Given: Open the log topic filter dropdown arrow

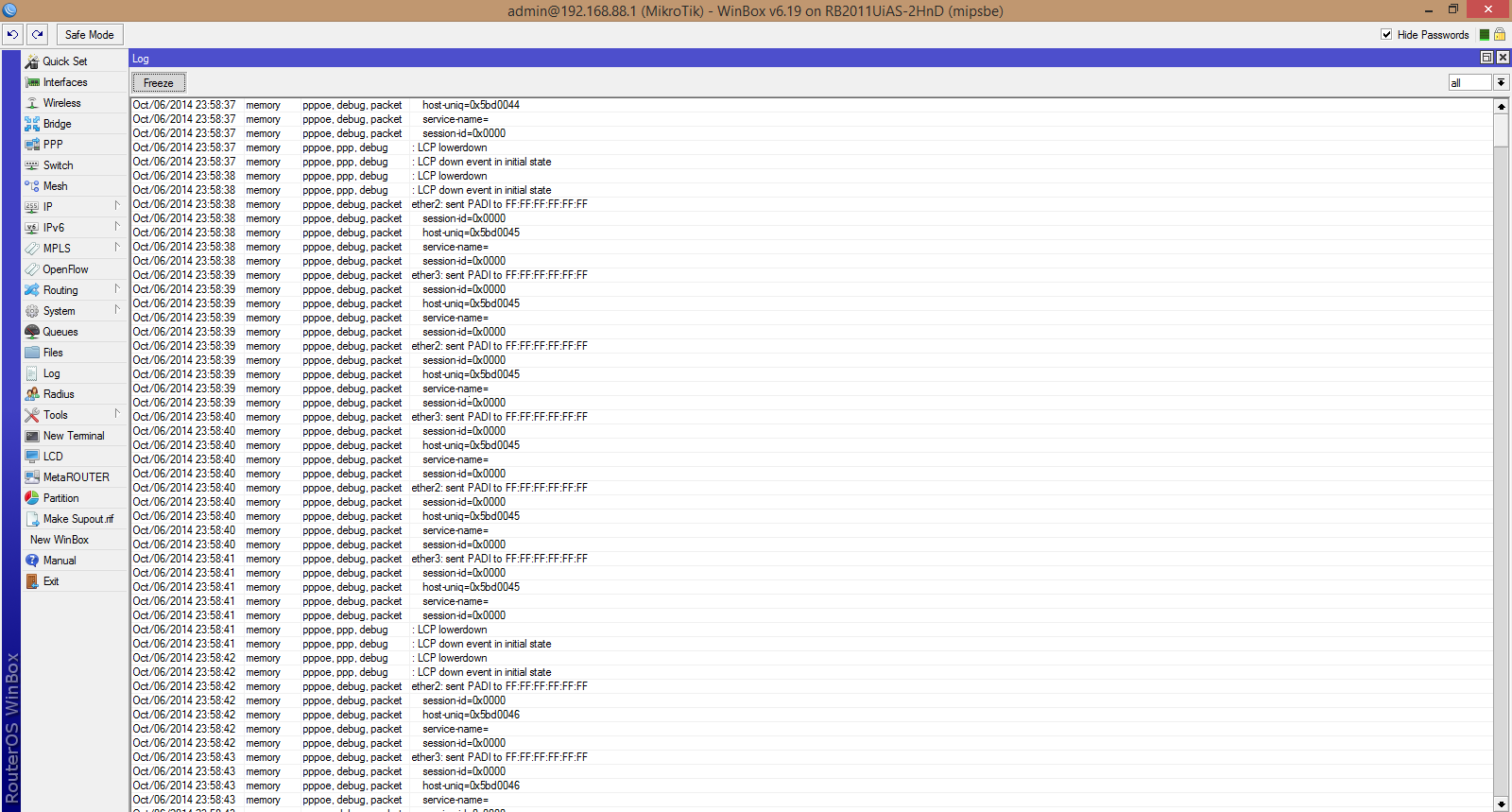Looking at the screenshot, I should click(x=1501, y=83).
